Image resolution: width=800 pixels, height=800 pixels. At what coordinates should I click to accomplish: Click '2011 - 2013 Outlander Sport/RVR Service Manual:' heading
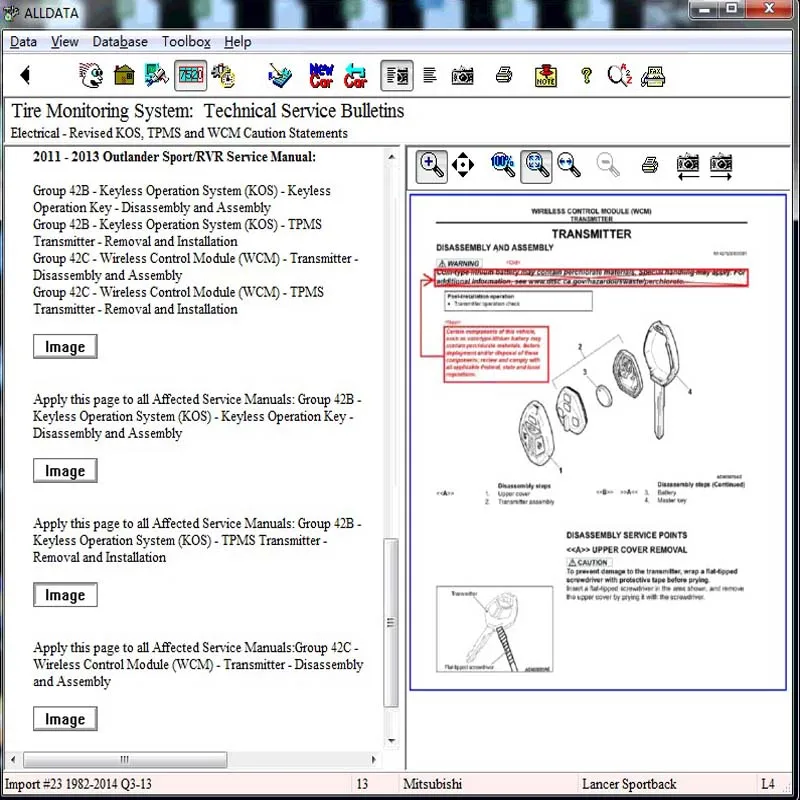(x=174, y=157)
